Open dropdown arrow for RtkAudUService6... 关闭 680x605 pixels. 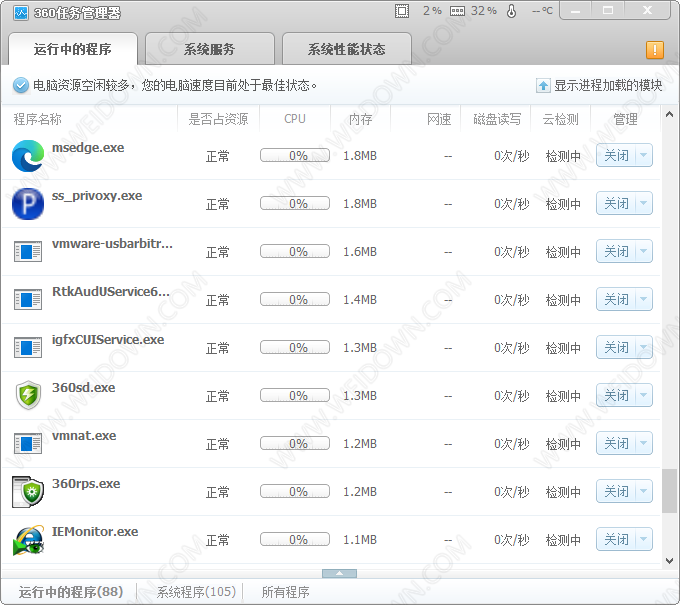pyautogui.click(x=644, y=299)
